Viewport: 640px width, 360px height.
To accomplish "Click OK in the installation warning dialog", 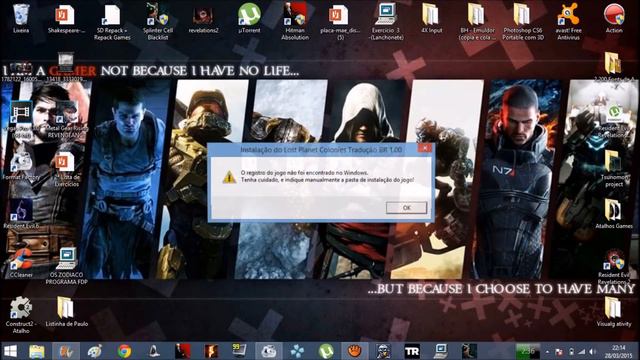I will [x=407, y=208].
